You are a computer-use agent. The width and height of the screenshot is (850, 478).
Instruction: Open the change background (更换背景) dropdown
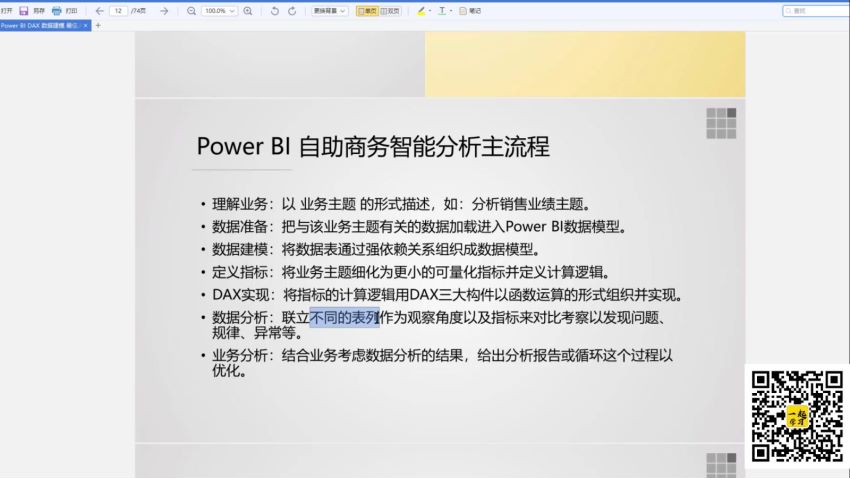coord(330,11)
